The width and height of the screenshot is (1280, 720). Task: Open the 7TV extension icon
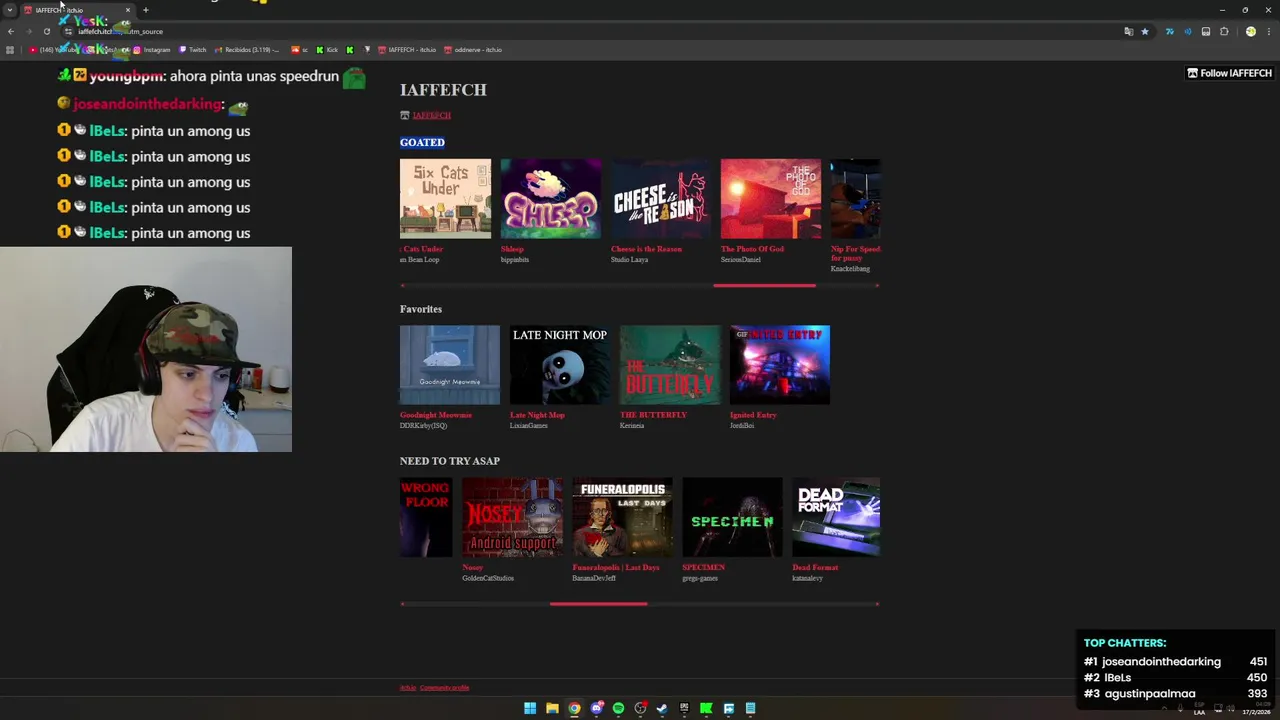(1169, 31)
